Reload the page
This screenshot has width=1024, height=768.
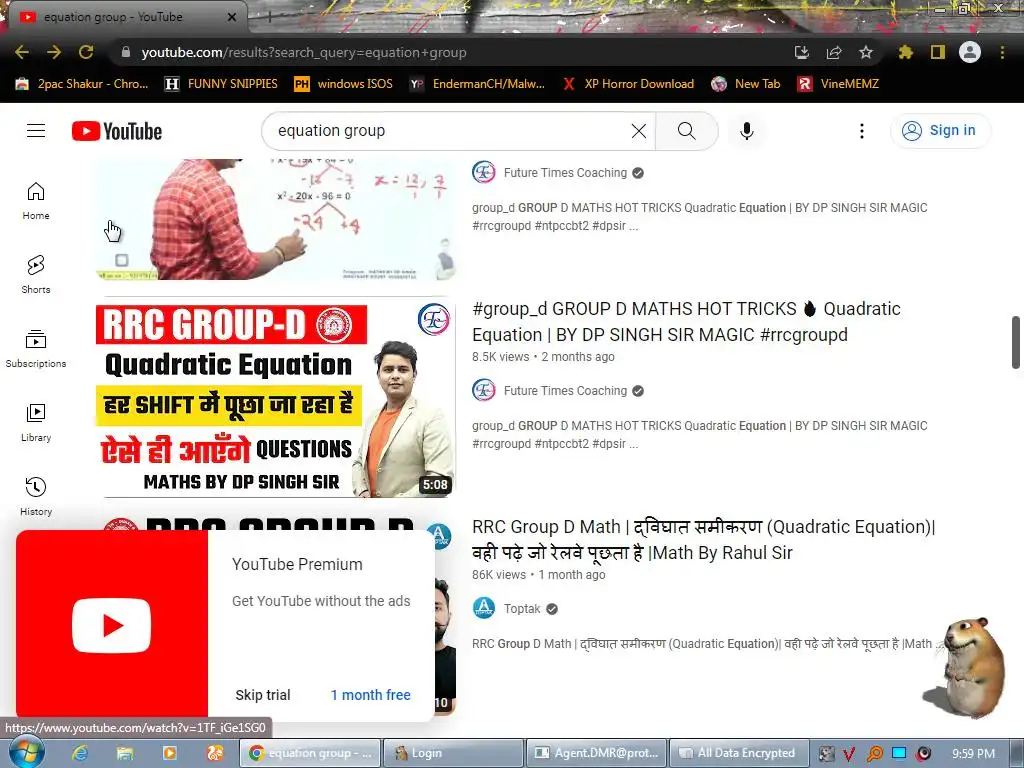pos(86,52)
